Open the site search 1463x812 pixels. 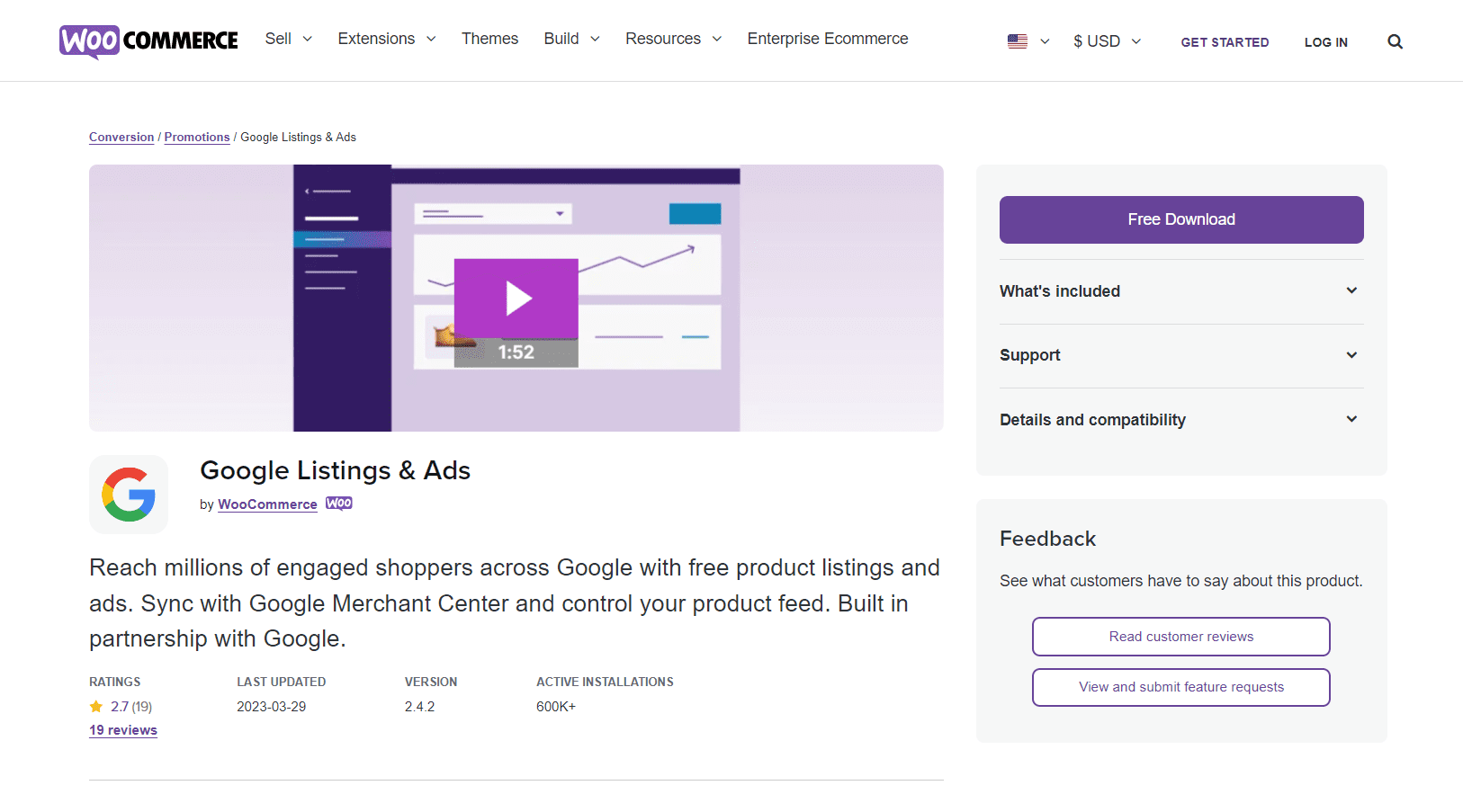pyautogui.click(x=1395, y=41)
